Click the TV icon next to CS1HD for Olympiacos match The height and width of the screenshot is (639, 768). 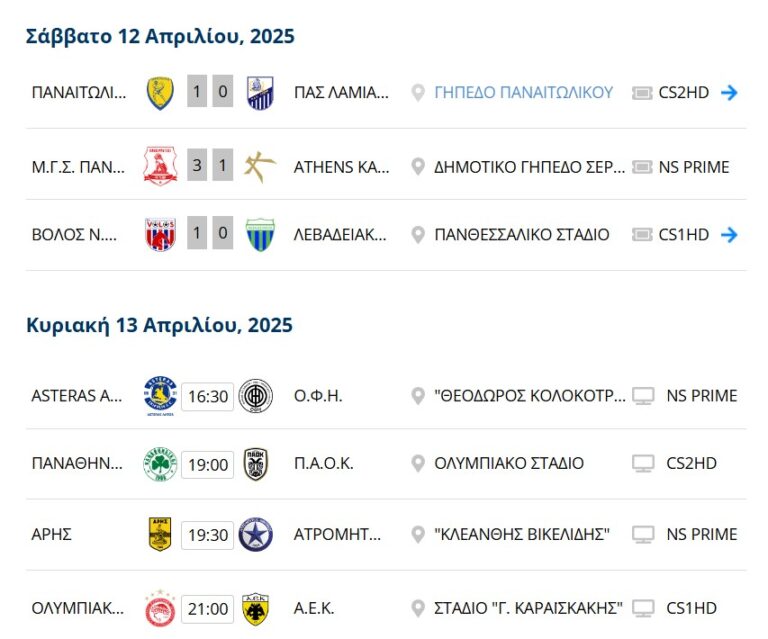point(644,608)
